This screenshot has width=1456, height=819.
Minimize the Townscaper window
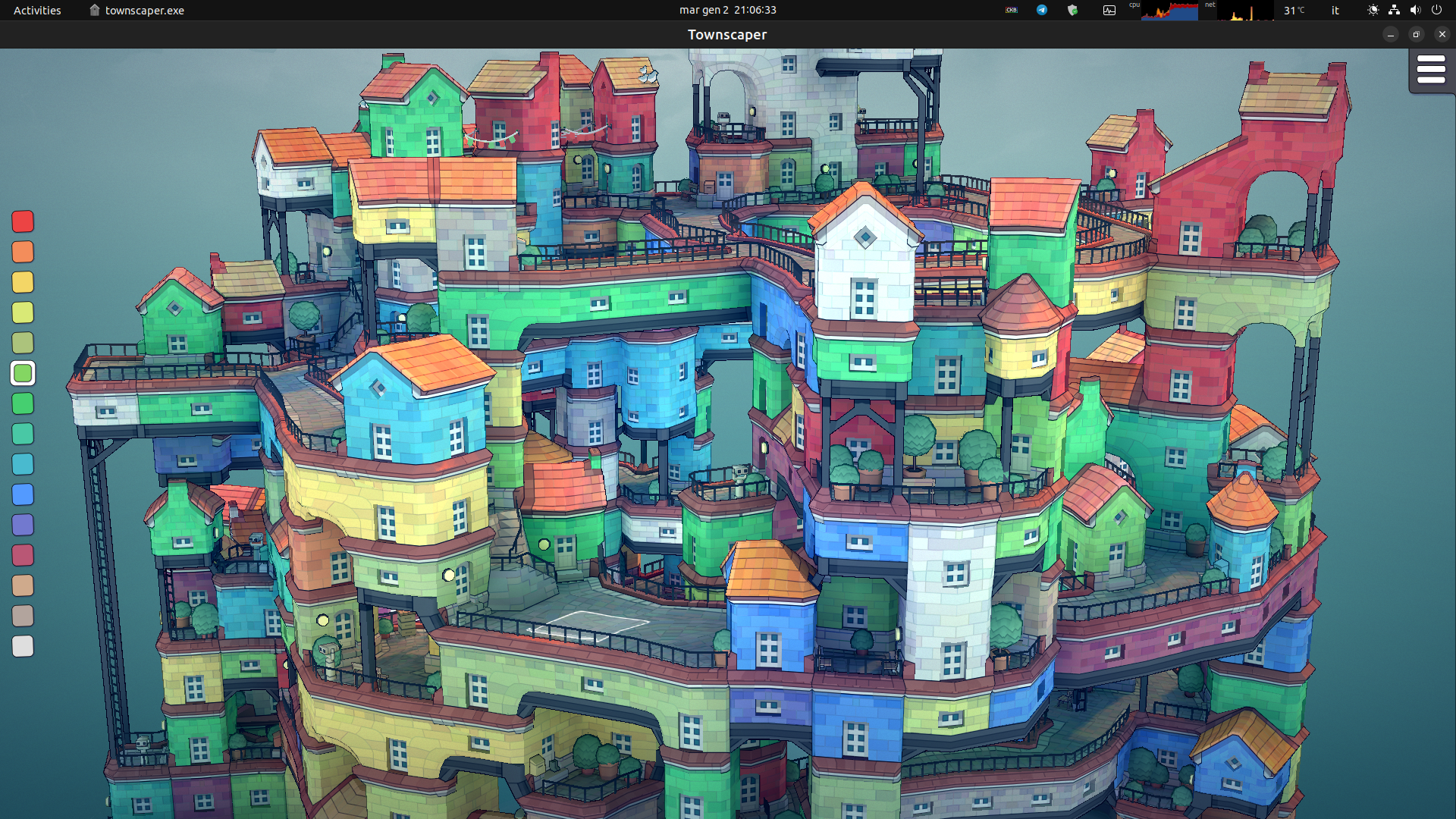coord(1390,34)
